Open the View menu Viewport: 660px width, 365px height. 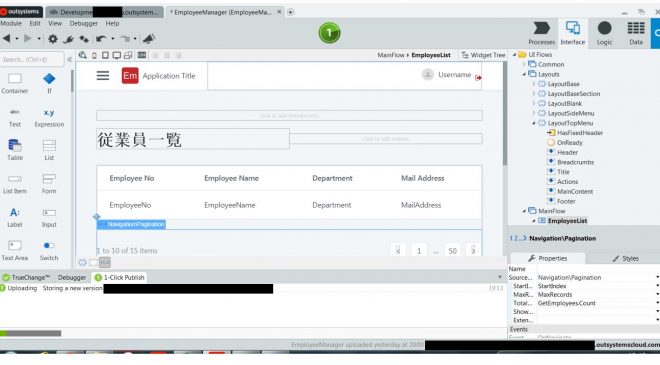pyautogui.click(x=55, y=24)
